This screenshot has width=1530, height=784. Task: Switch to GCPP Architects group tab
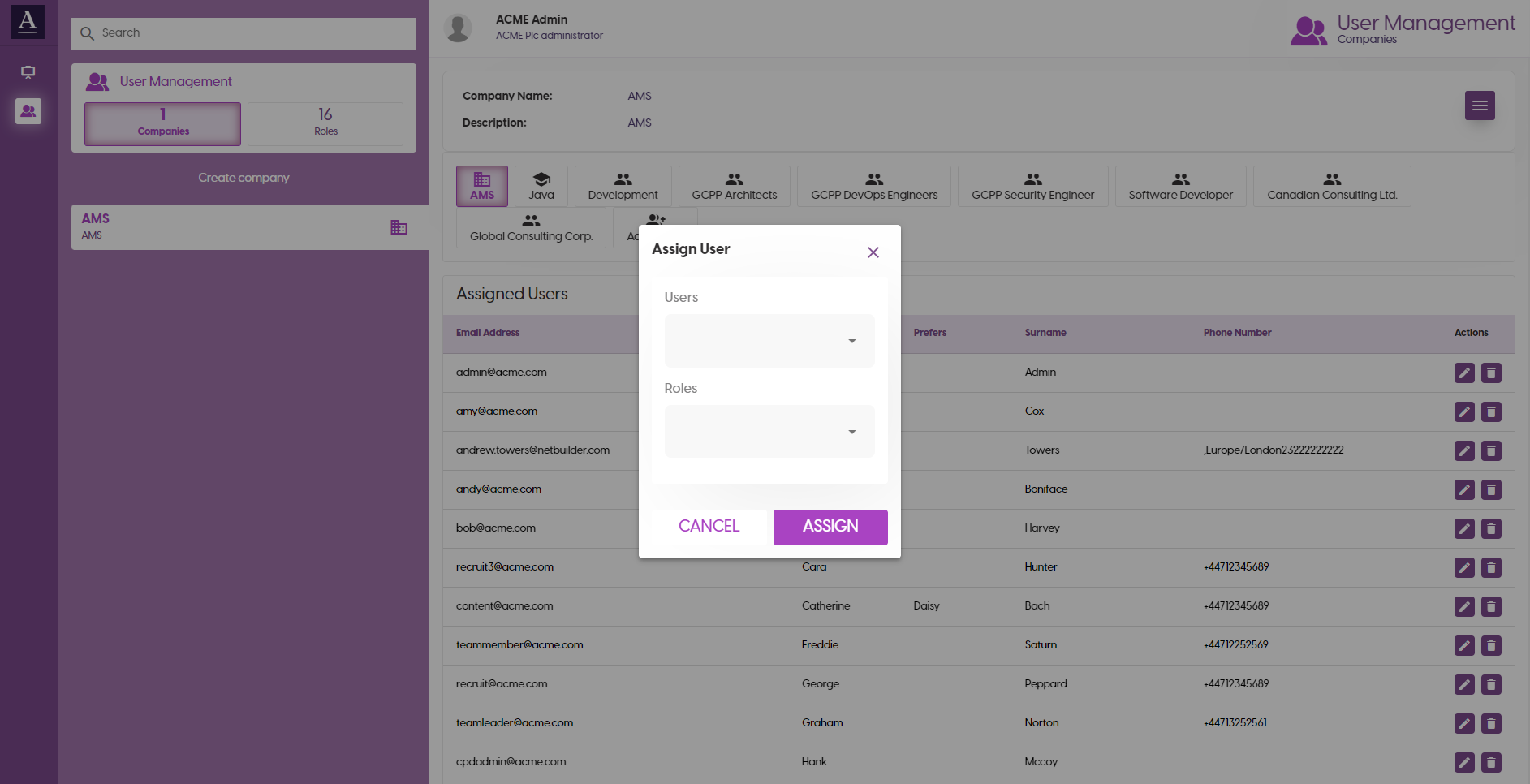pyautogui.click(x=734, y=187)
